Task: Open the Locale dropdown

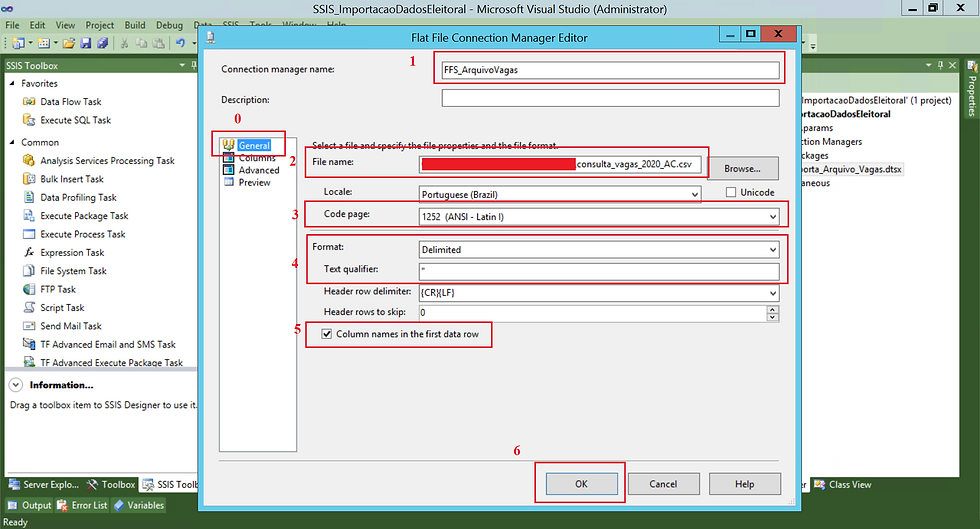Action: coord(694,194)
